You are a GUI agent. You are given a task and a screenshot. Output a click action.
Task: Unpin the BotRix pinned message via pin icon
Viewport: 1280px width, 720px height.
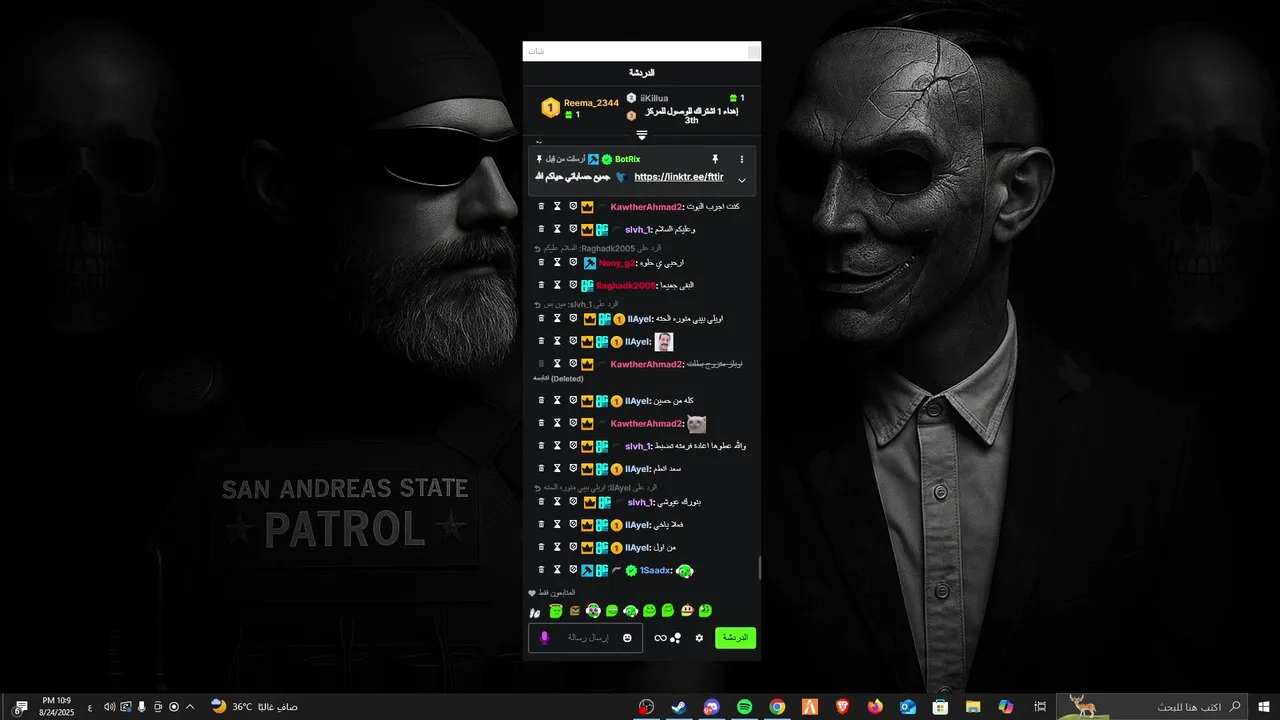tap(715, 159)
